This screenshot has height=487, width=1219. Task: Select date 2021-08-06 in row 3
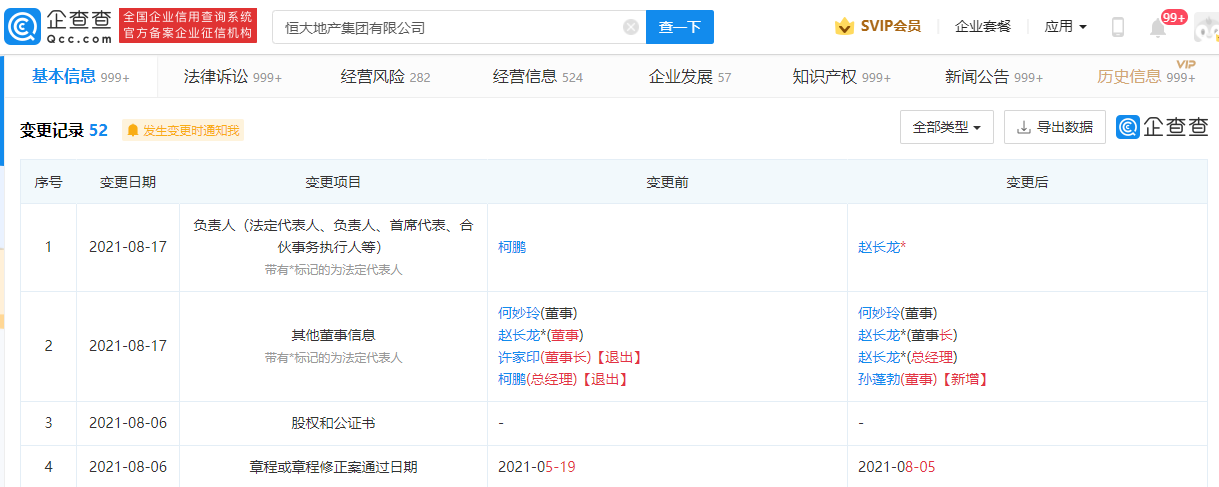coord(128,423)
